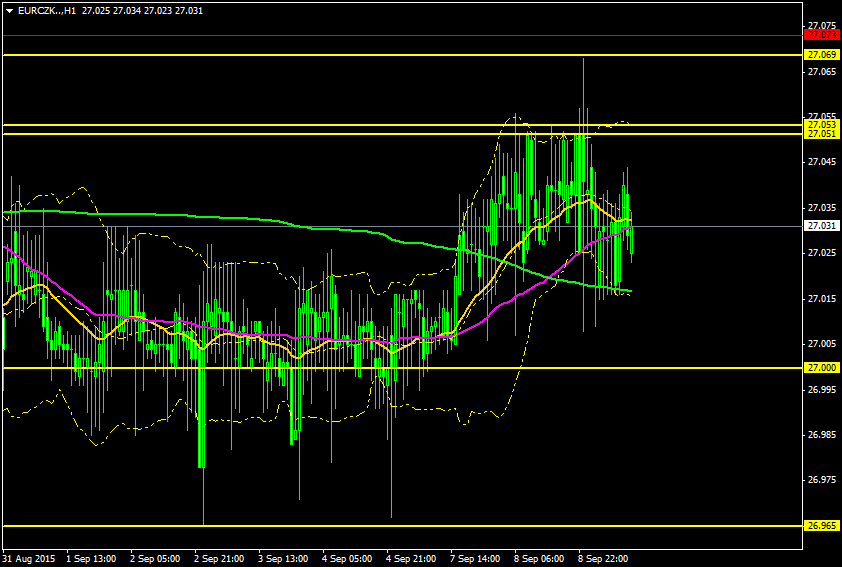Click the OHLC values 27.025 27.034 27.023 27.031
This screenshot has width=842, height=567.
tap(142, 11)
